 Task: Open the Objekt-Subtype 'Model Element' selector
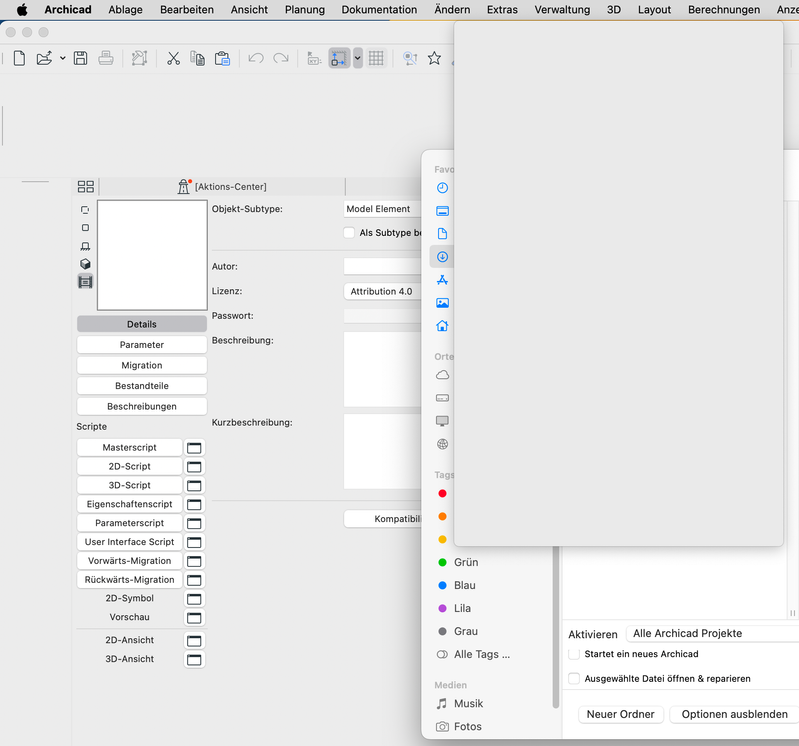click(x=383, y=209)
